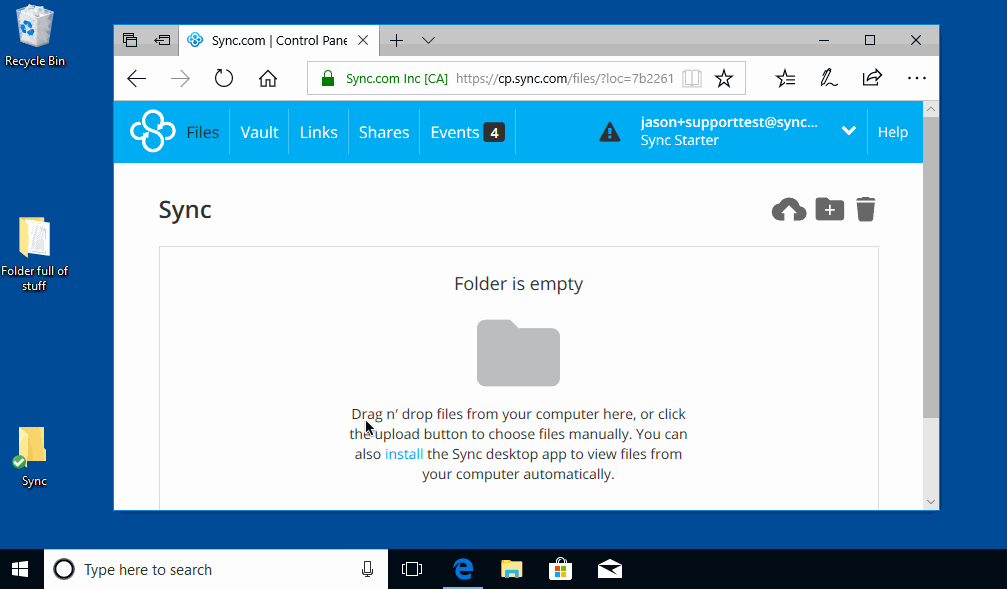Open the Help link
1007x589 pixels.
893,132
